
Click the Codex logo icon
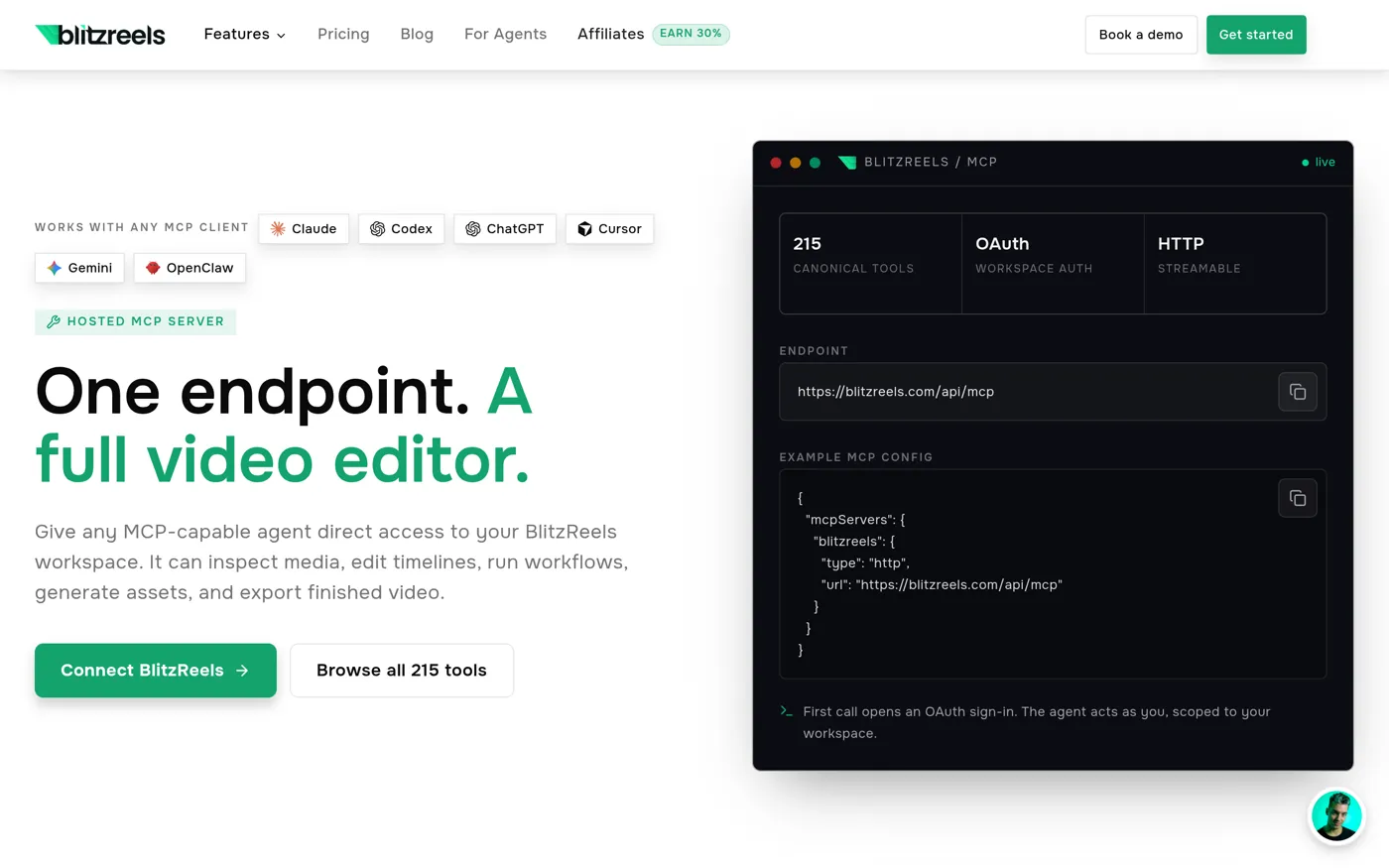[377, 229]
